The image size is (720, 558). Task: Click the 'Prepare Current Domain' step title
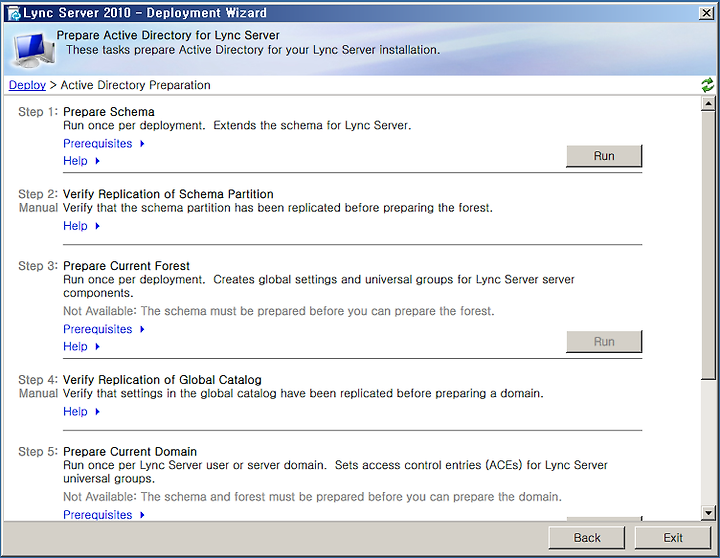tap(130, 451)
